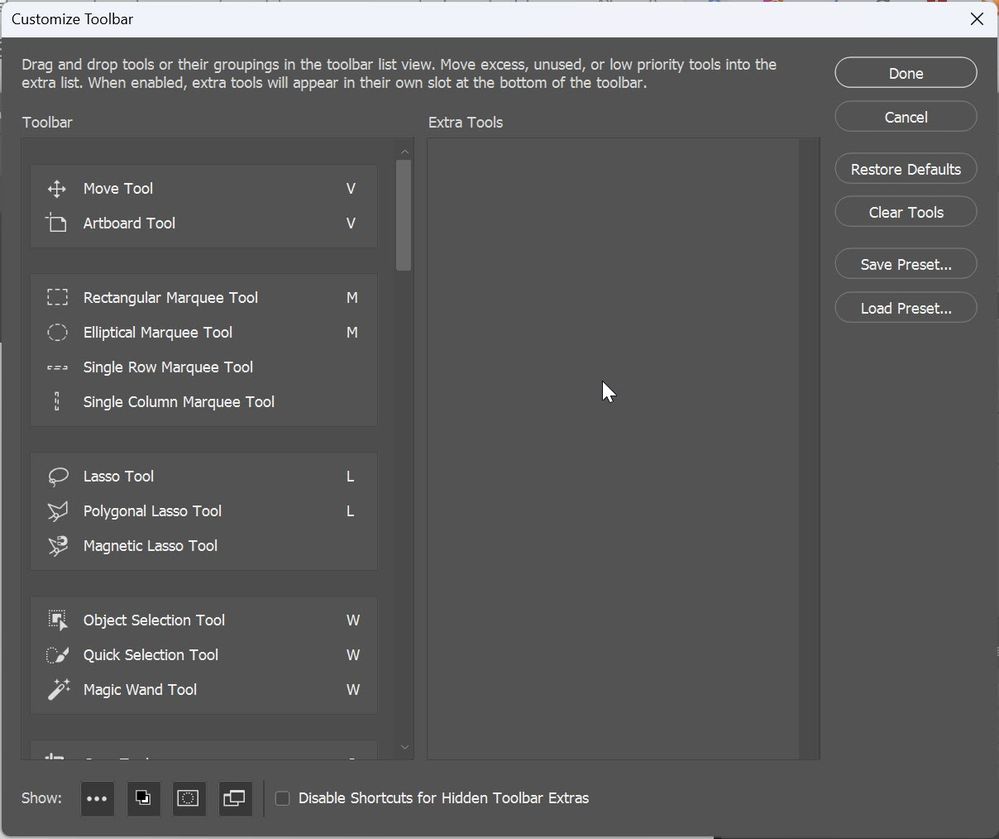Click Restore Defaults
This screenshot has width=999, height=839.
pos(905,169)
